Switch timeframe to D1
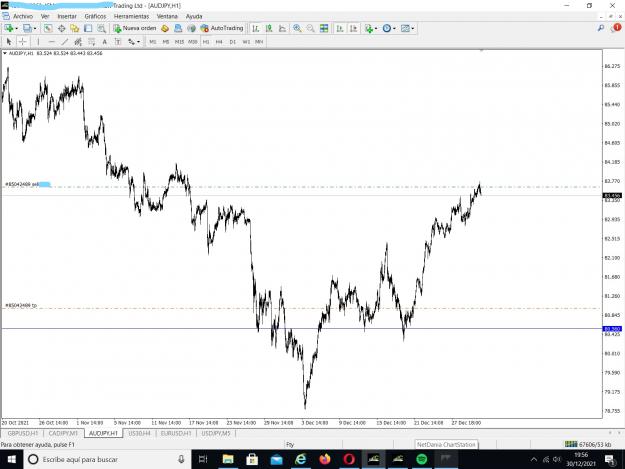The width and height of the screenshot is (625, 469). click(233, 42)
